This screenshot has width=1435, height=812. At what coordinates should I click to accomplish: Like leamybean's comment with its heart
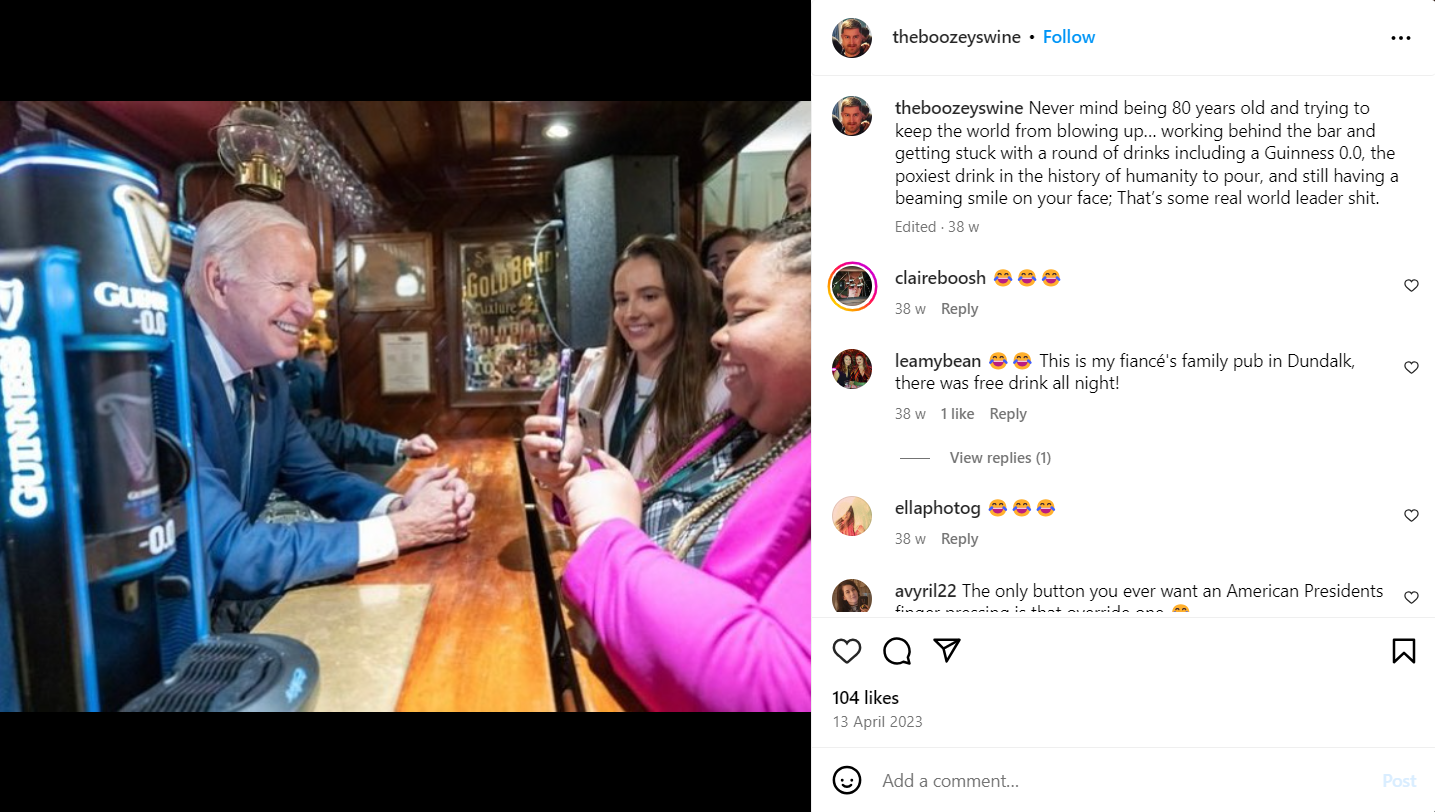1411,368
